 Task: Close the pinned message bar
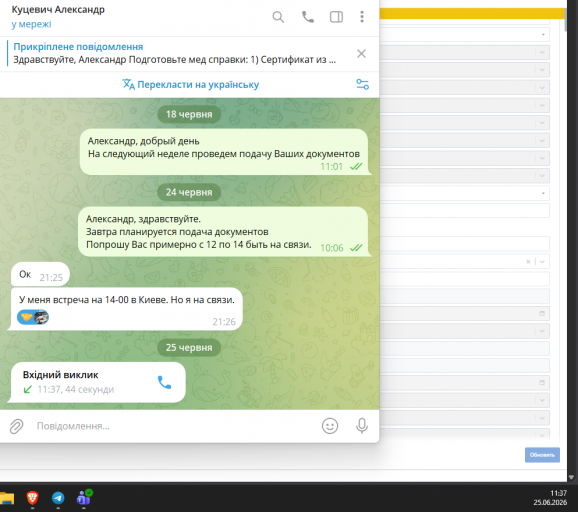tap(361, 53)
